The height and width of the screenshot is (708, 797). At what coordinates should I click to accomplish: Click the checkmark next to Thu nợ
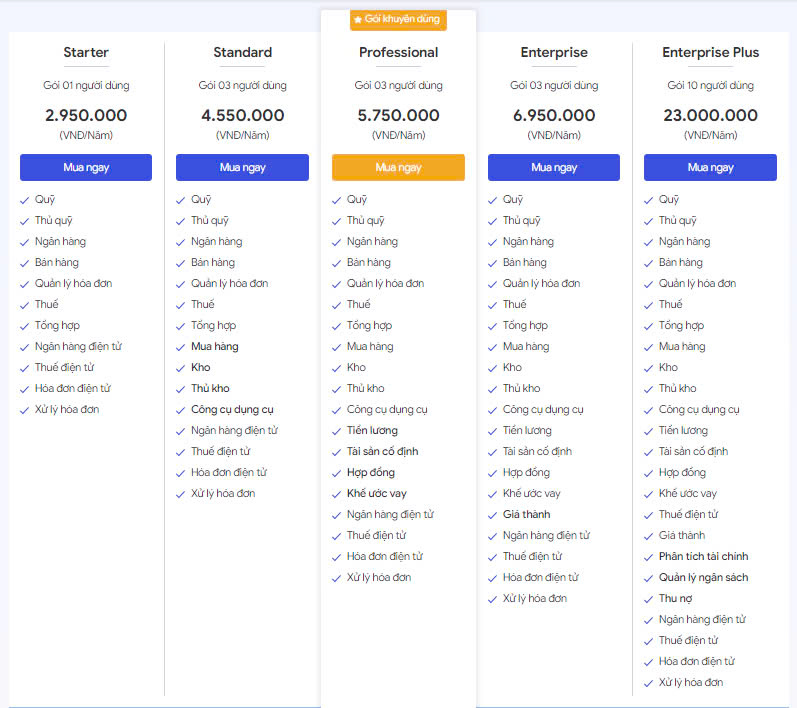(x=649, y=599)
